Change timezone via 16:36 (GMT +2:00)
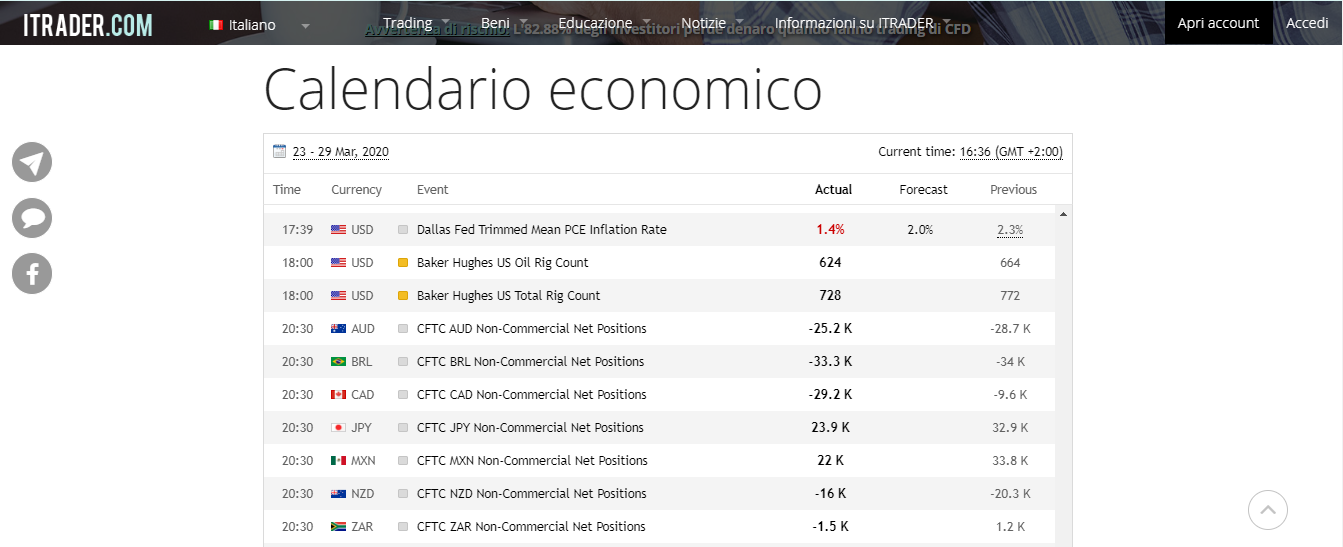This screenshot has height=547, width=1343. 1011,152
